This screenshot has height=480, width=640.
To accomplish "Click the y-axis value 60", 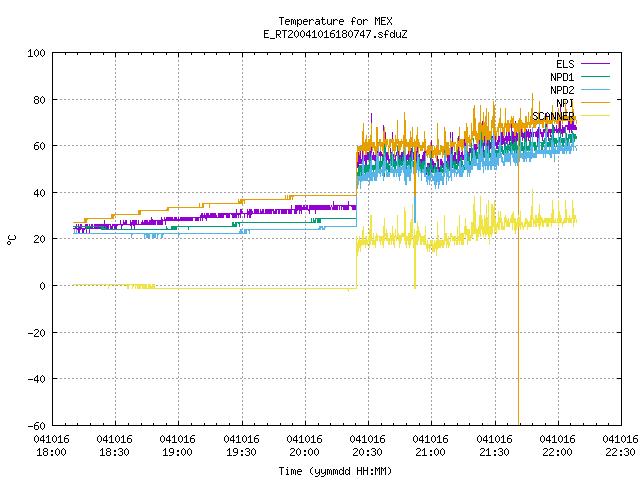I will point(40,146).
